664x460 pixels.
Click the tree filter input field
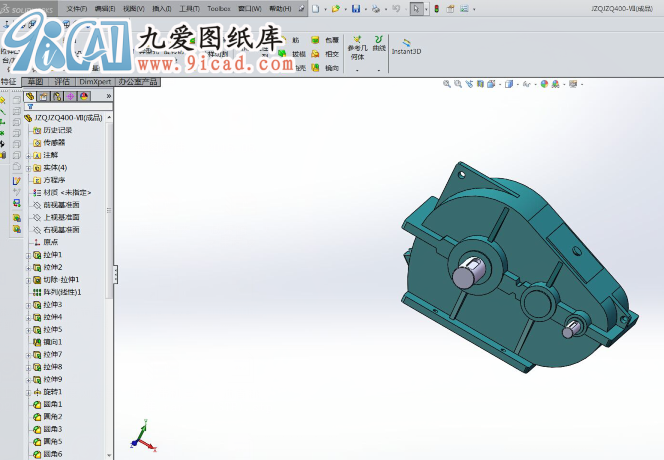[69, 106]
